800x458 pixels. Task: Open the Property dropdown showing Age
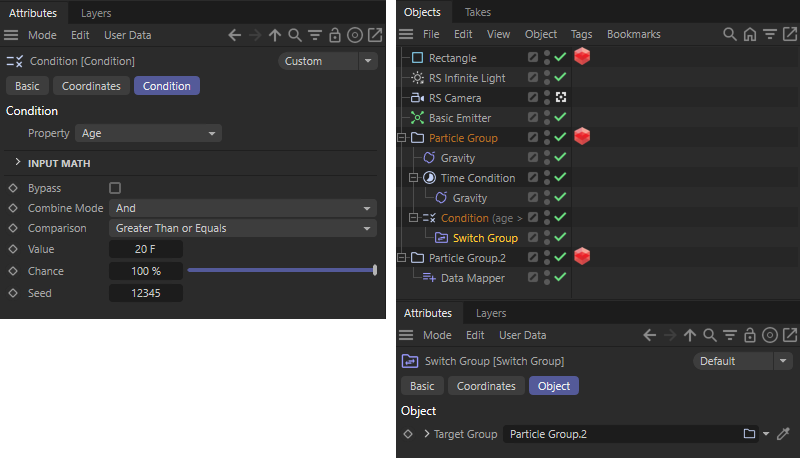pos(148,133)
